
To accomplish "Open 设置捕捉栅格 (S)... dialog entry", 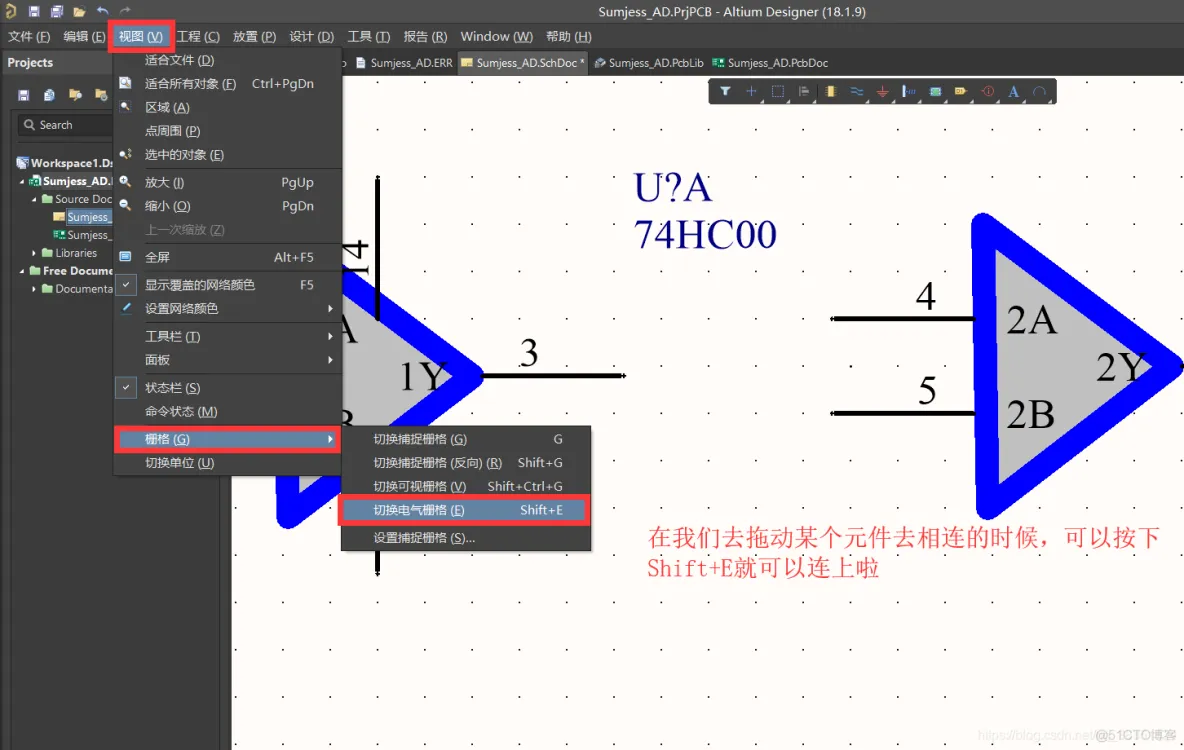I will 466,538.
